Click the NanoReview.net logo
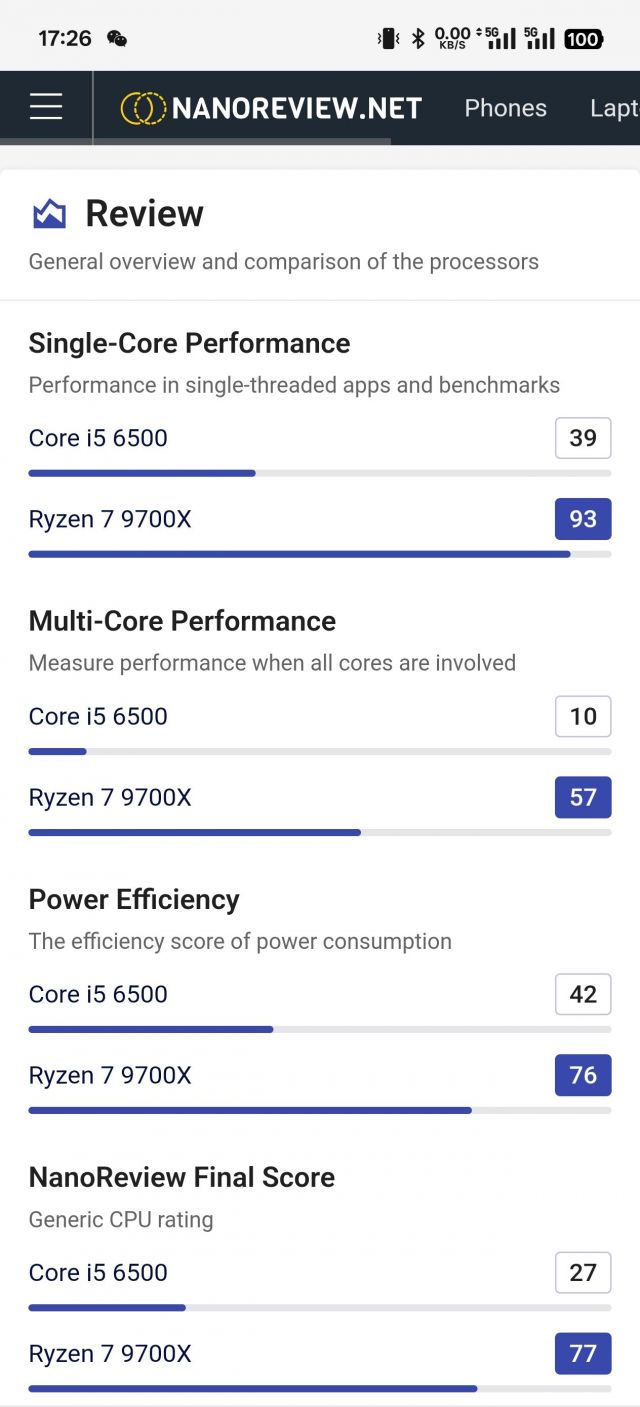Image resolution: width=640 pixels, height=1407 pixels. [x=272, y=108]
